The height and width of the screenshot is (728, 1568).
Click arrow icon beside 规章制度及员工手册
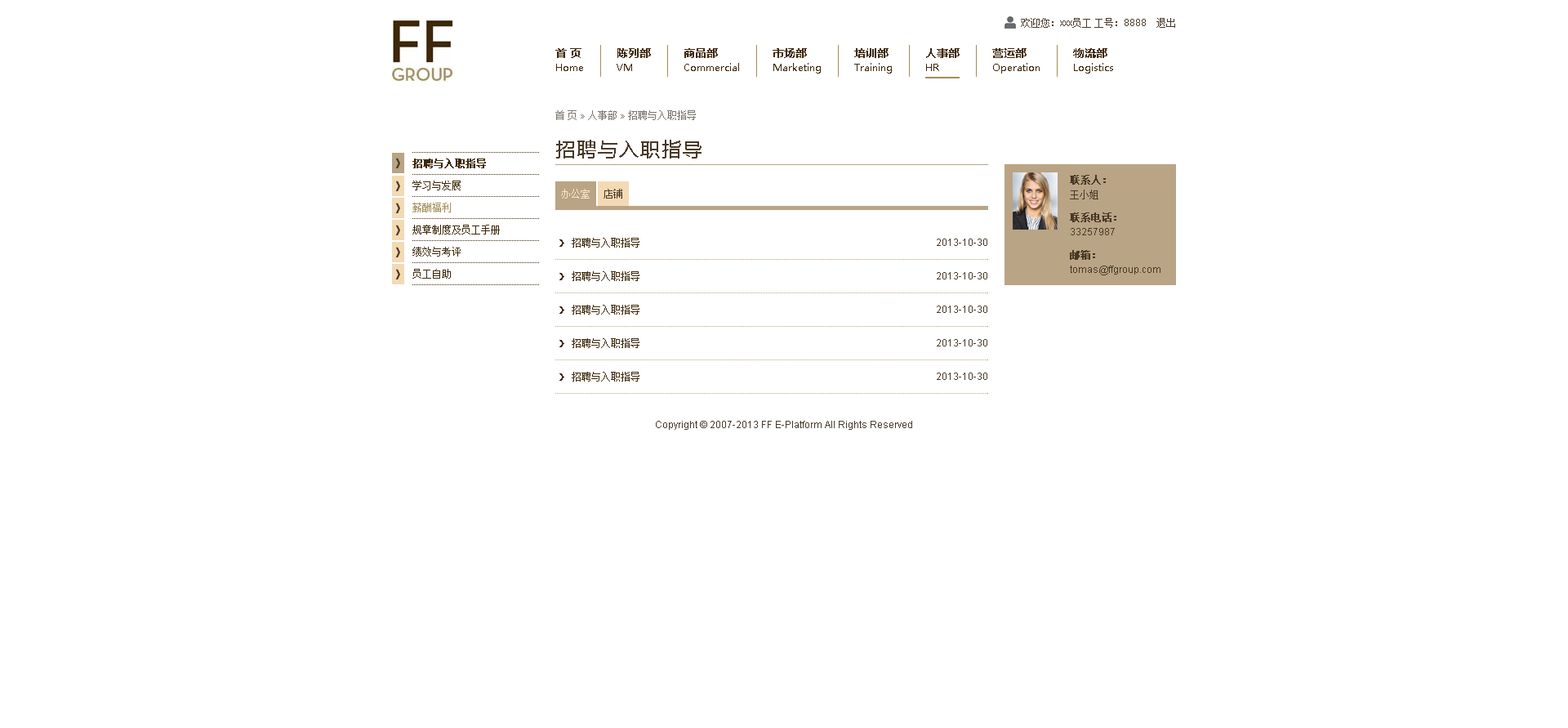click(398, 230)
